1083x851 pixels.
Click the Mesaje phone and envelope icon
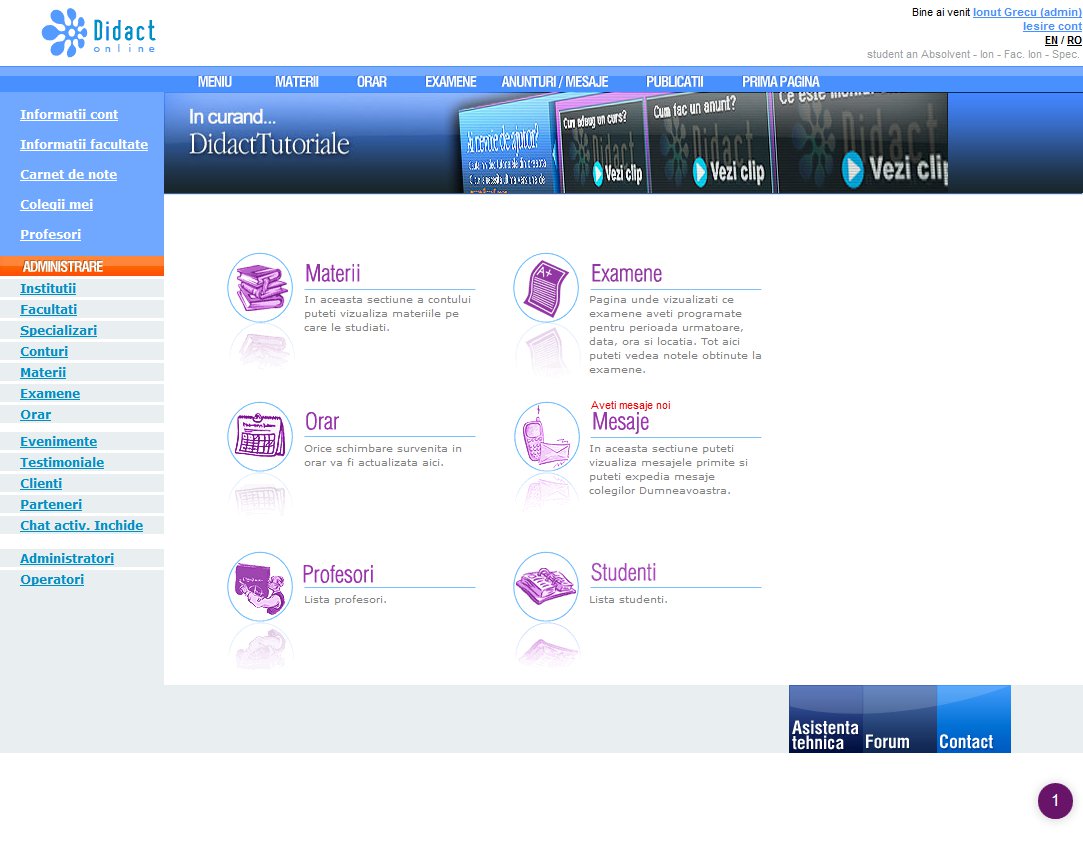546,437
